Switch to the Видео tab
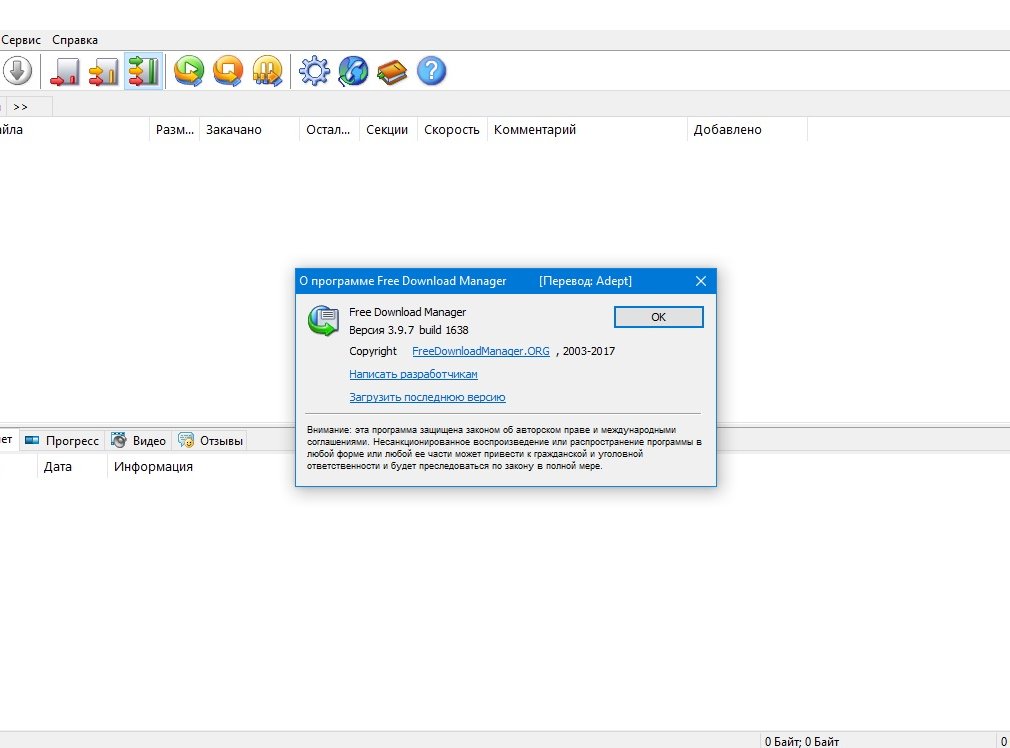 [x=138, y=441]
